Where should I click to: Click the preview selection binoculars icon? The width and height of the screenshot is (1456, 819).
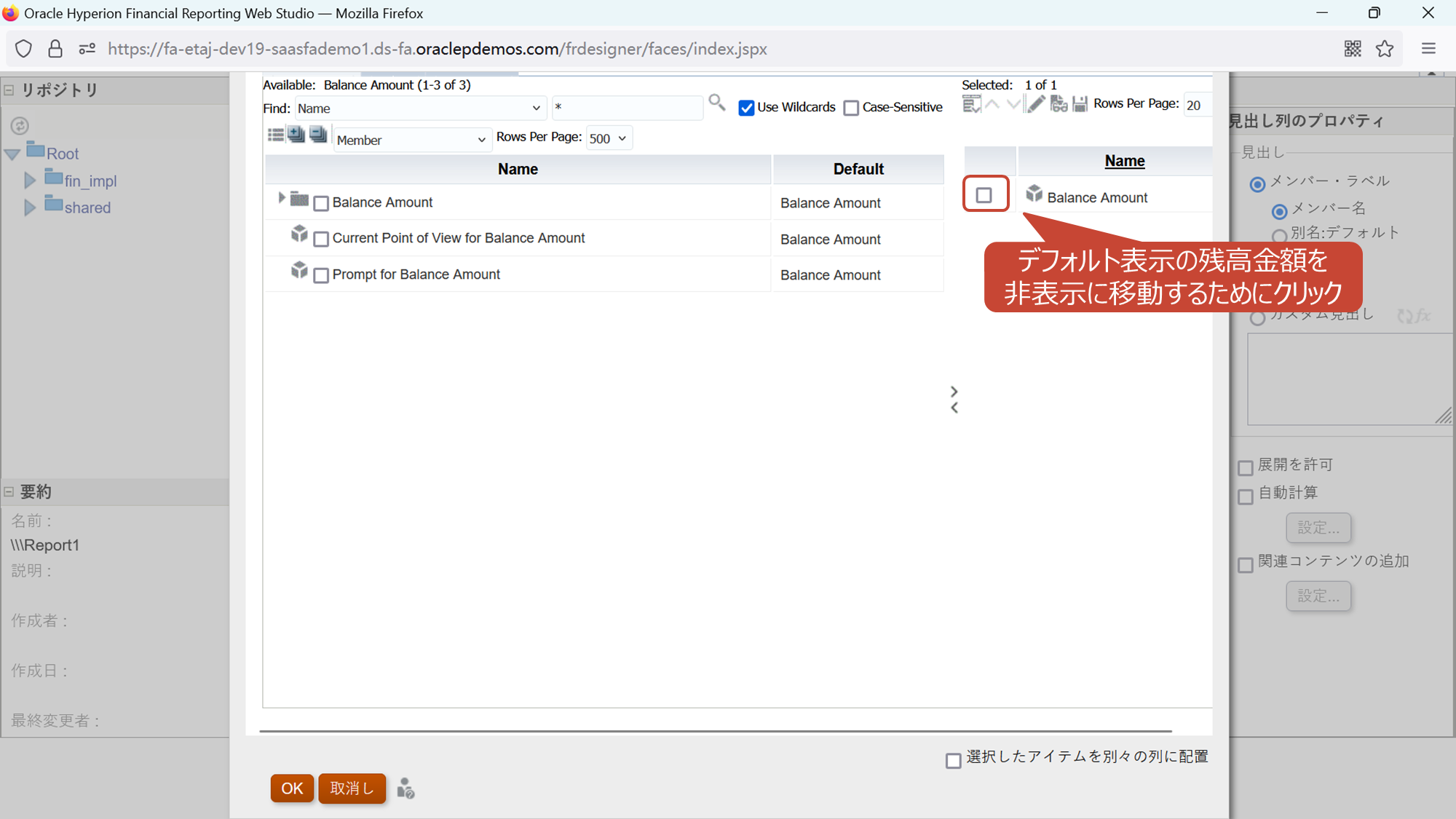tap(1059, 104)
